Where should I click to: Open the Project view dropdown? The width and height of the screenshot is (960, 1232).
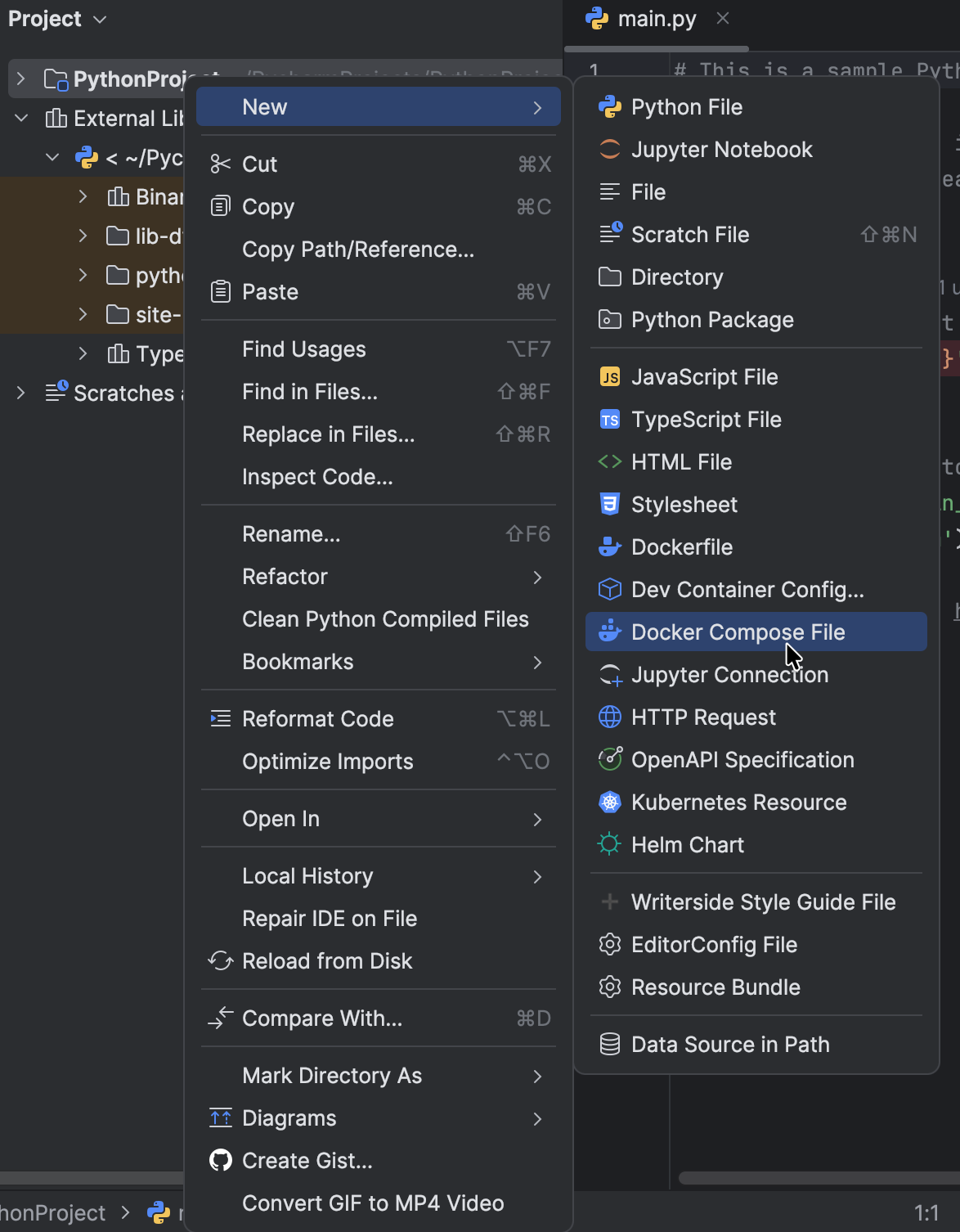click(x=57, y=19)
